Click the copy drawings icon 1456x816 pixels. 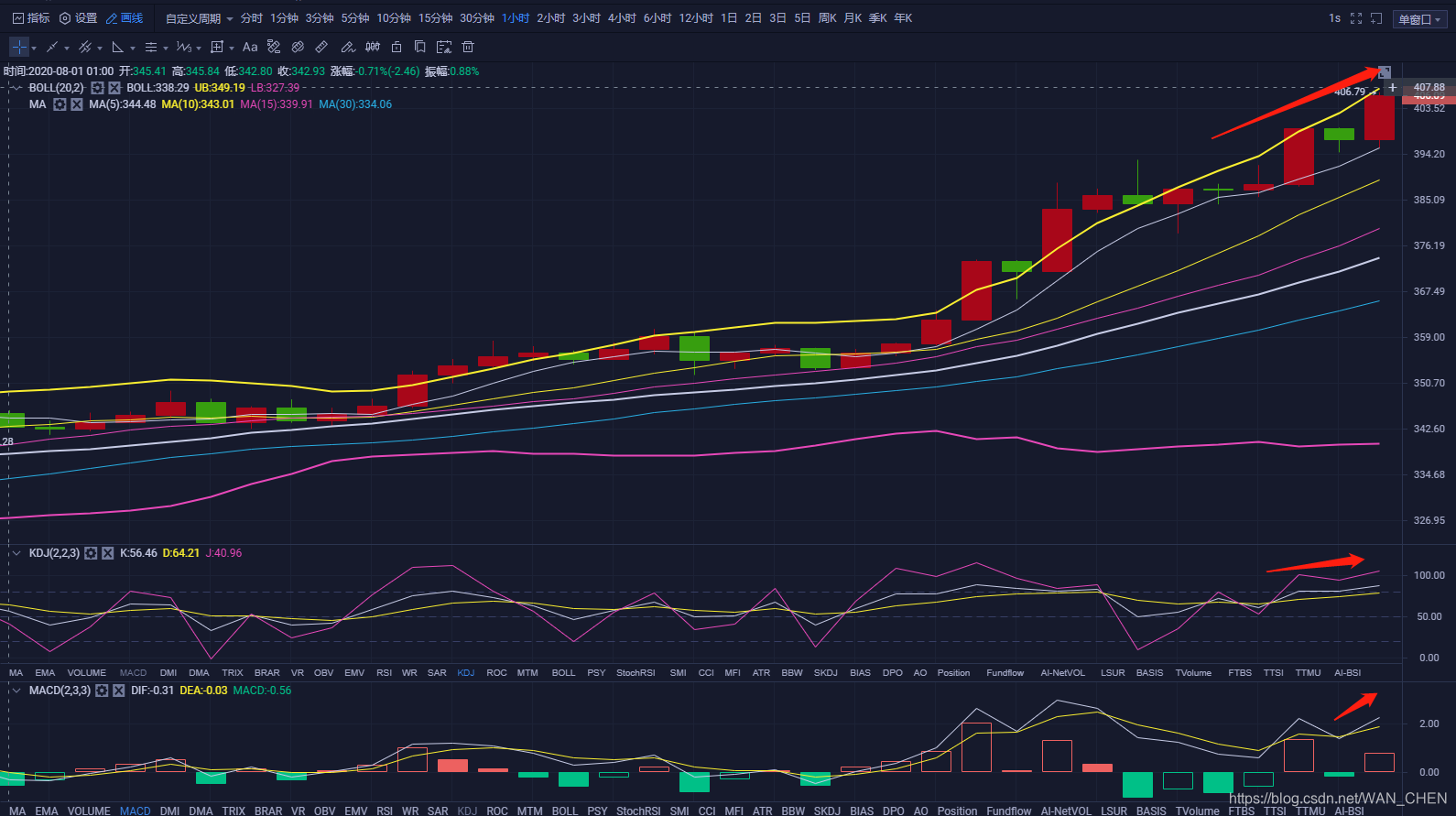(x=420, y=47)
